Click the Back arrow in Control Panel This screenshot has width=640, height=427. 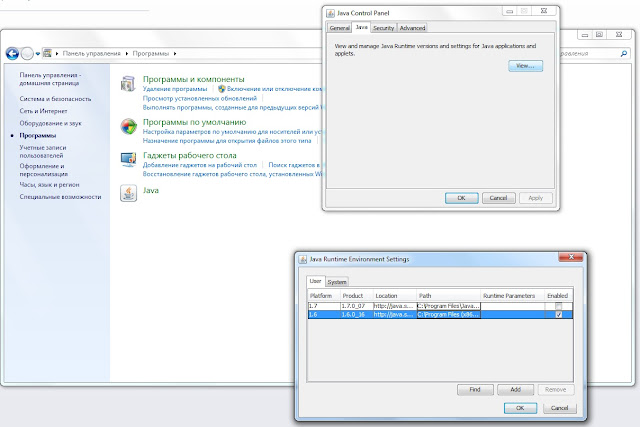coord(12,53)
